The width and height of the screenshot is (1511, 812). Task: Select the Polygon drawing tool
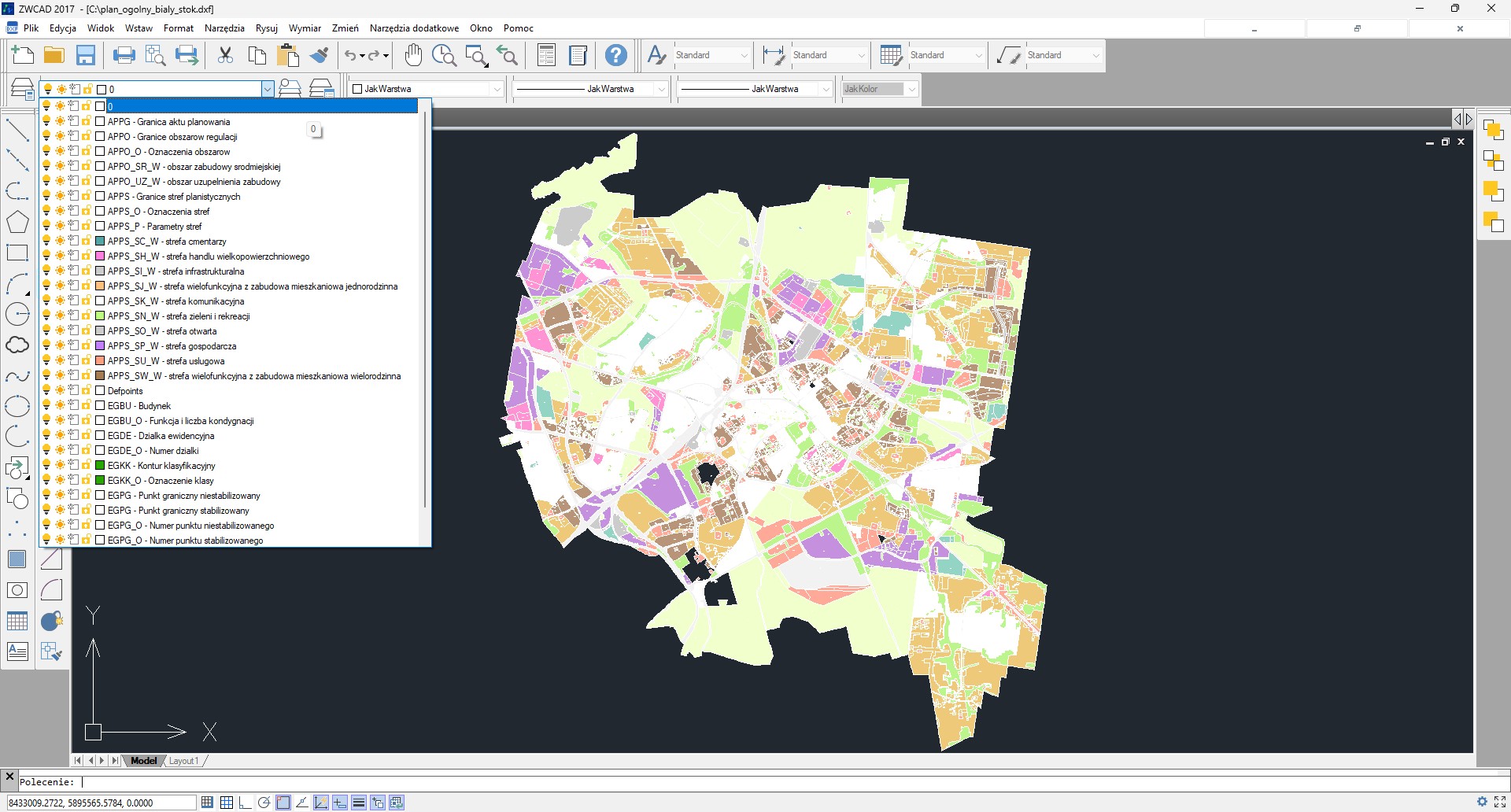pyautogui.click(x=17, y=223)
